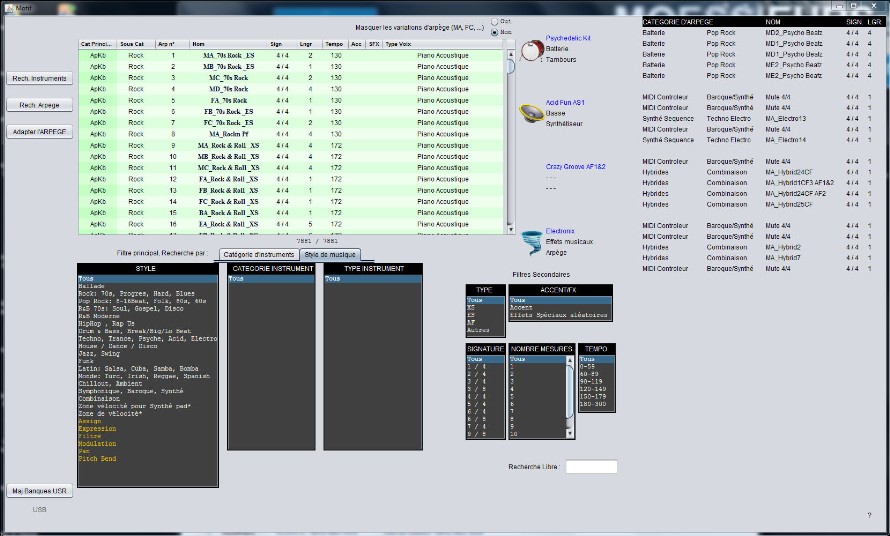The width and height of the screenshot is (890, 536).
Task: Sort by the Nom column header
Action: point(228,44)
